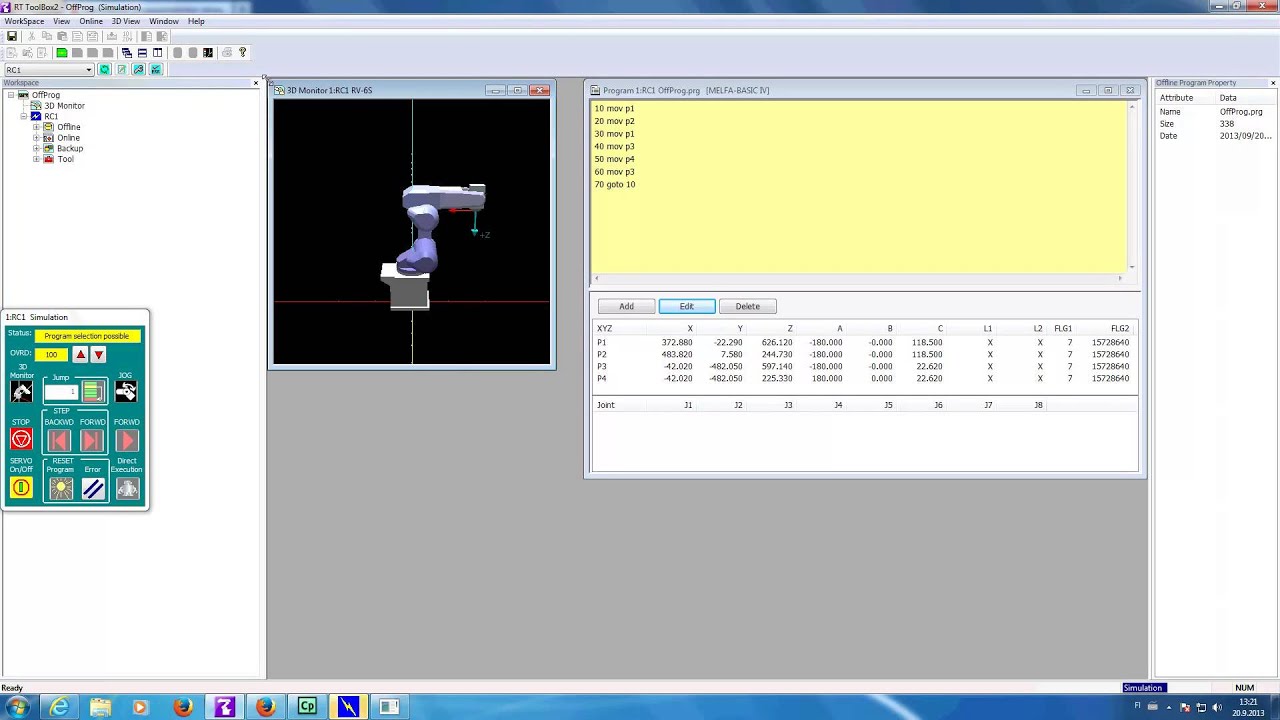Click the Help question mark toolbar icon
This screenshot has width=1280, height=720.
point(242,53)
